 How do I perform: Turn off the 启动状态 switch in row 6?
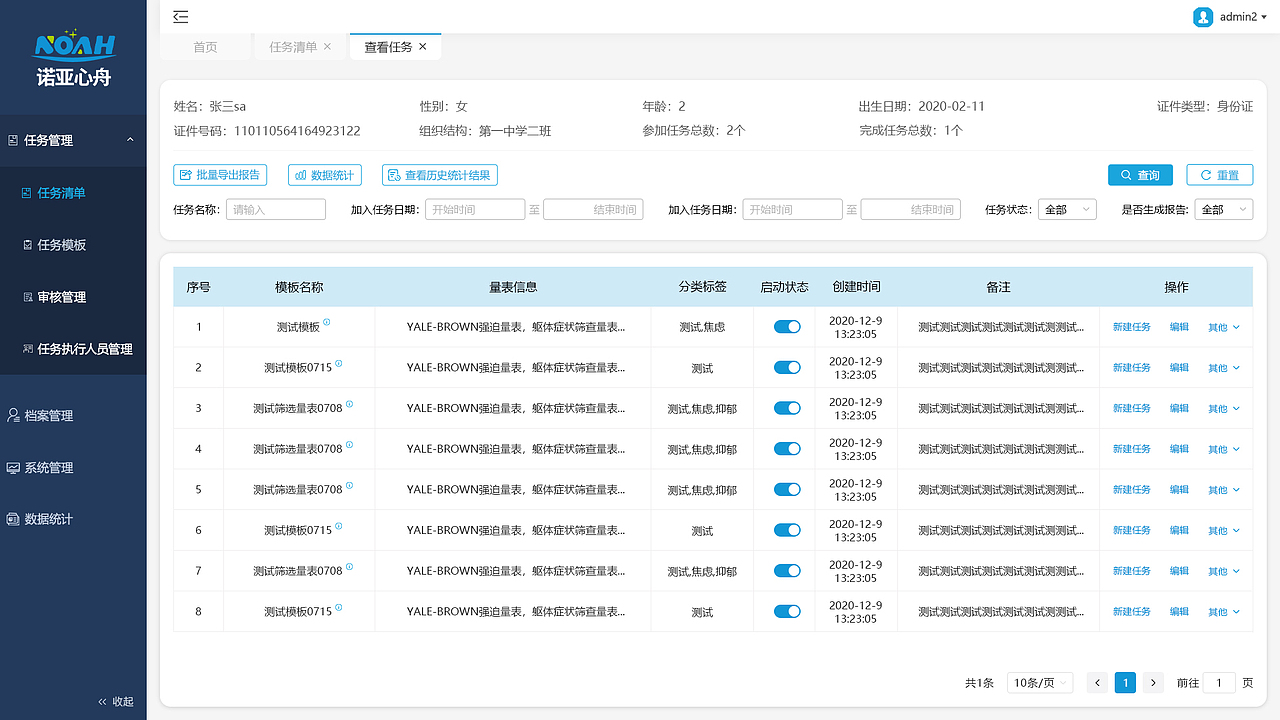[x=788, y=530]
